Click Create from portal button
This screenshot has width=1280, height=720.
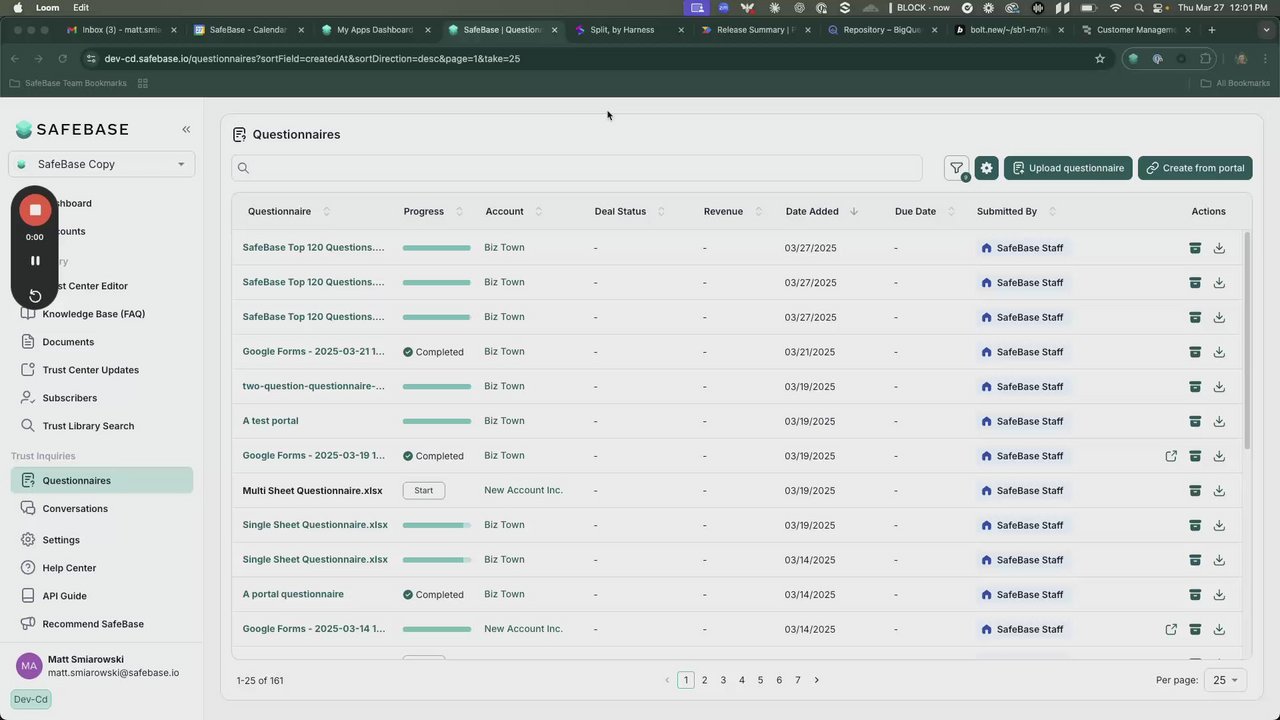(x=1195, y=168)
